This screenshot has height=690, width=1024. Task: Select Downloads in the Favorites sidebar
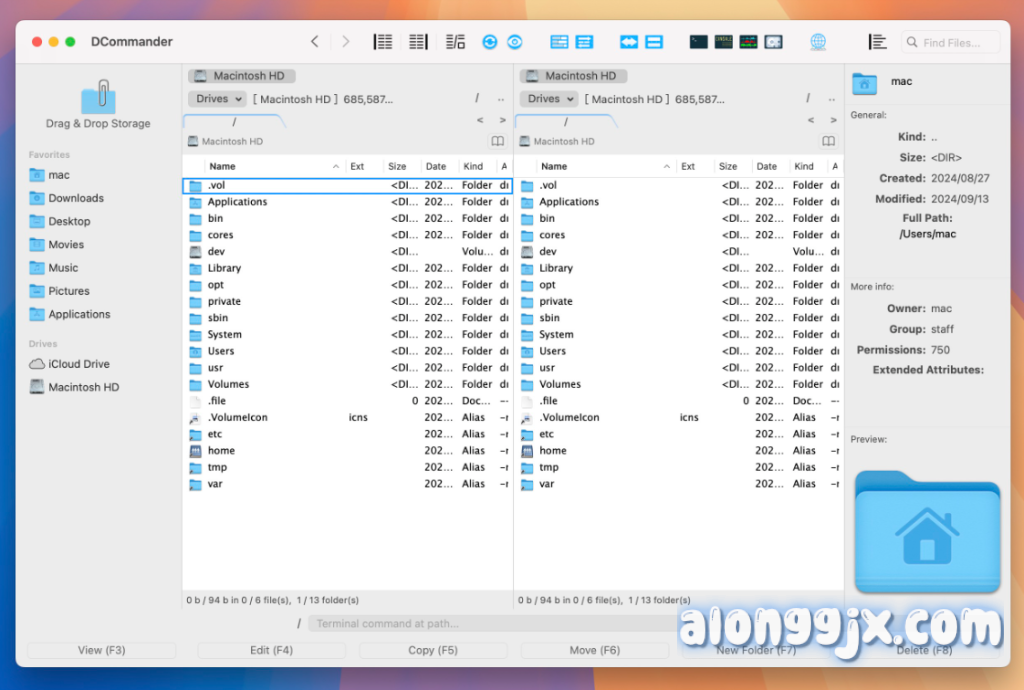coord(76,198)
